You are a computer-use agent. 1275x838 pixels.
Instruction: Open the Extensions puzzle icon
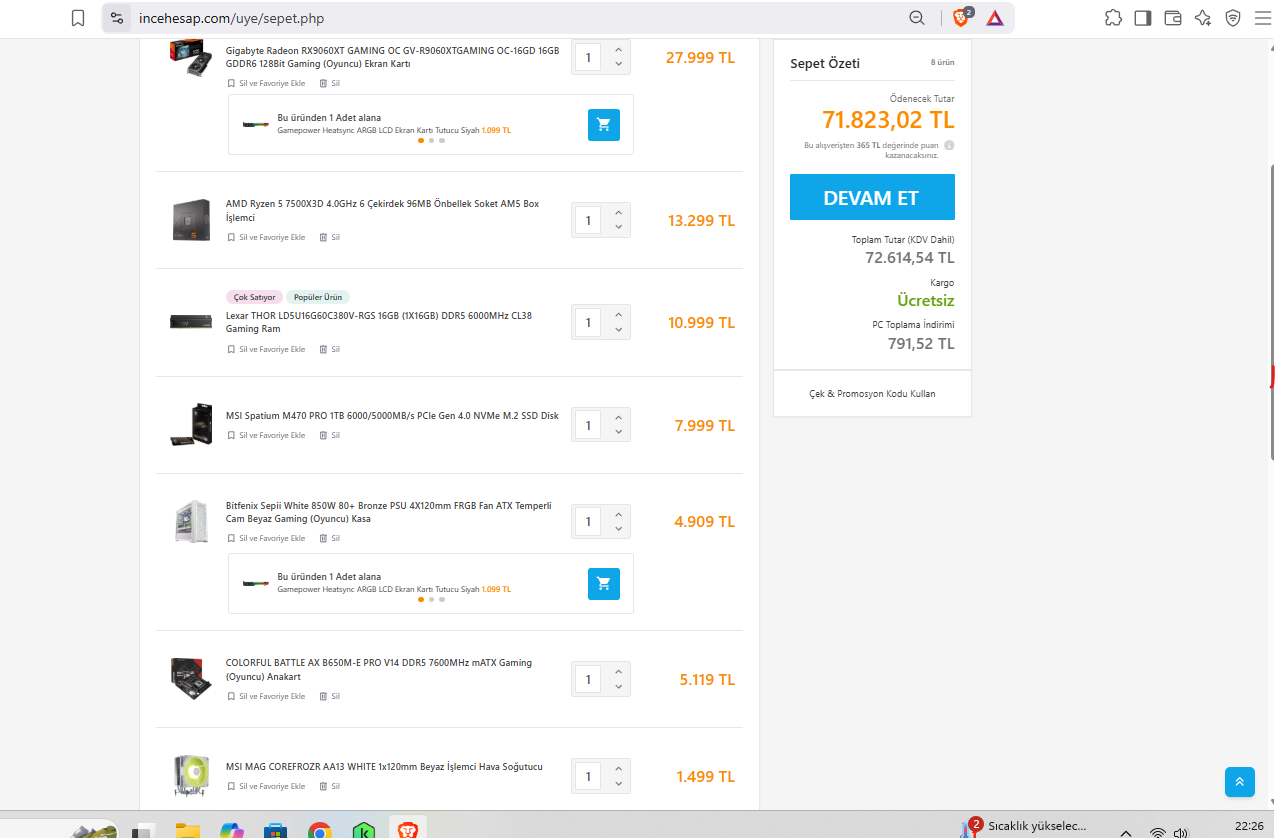click(x=1113, y=18)
